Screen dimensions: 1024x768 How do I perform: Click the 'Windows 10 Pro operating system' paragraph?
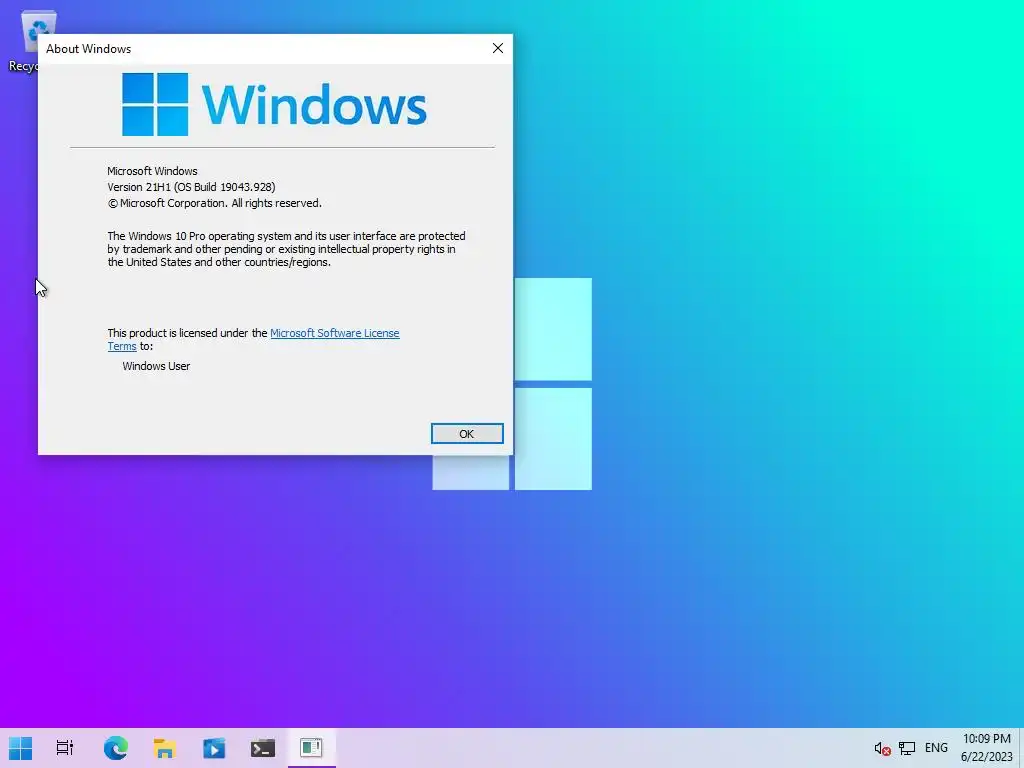(x=286, y=249)
